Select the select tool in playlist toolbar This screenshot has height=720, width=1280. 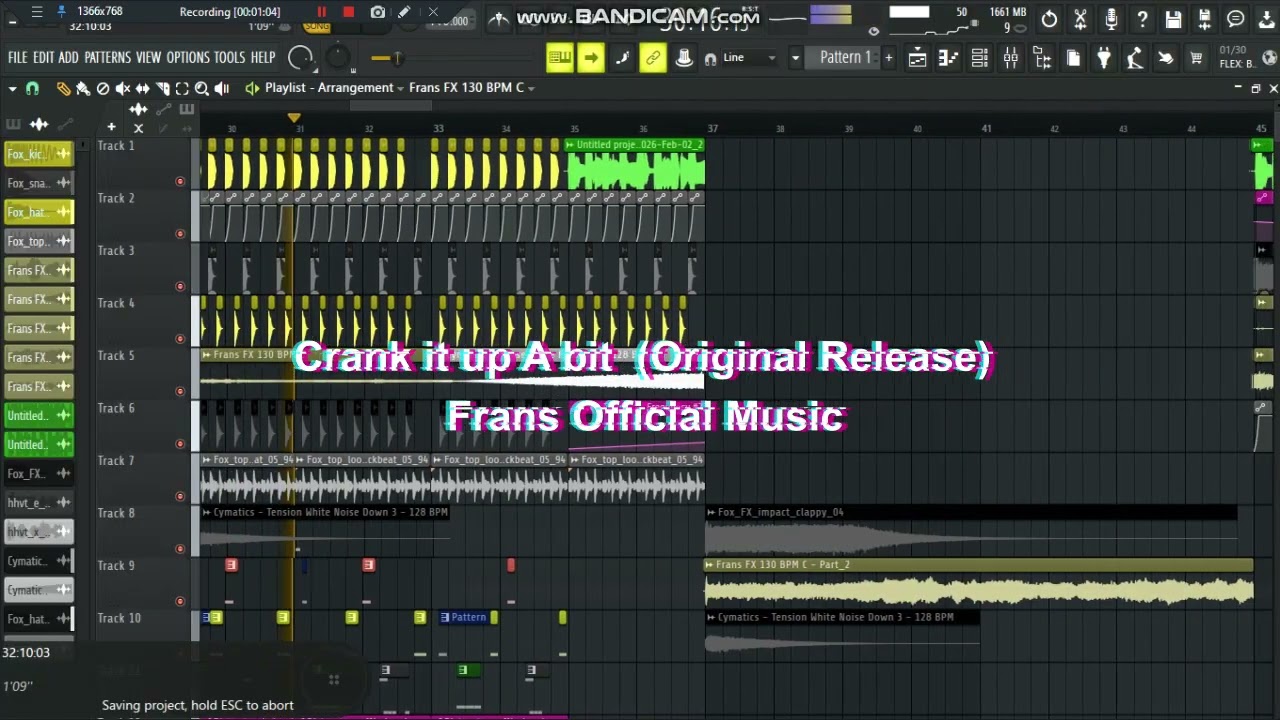182,88
